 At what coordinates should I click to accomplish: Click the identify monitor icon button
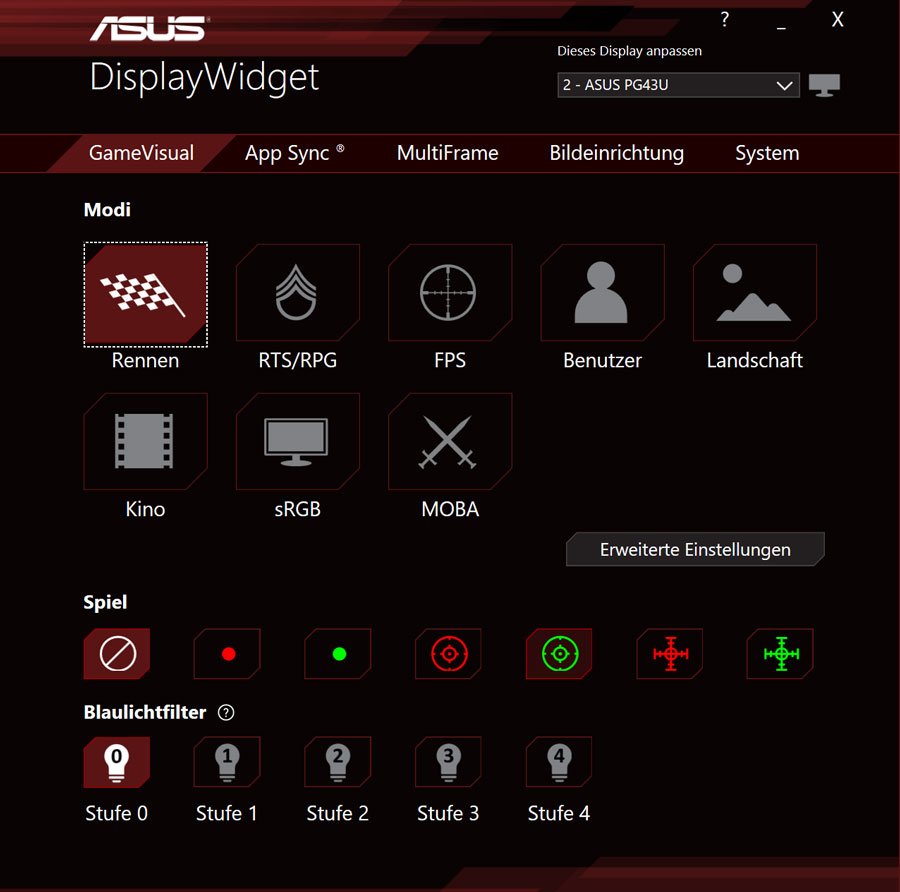(x=824, y=85)
